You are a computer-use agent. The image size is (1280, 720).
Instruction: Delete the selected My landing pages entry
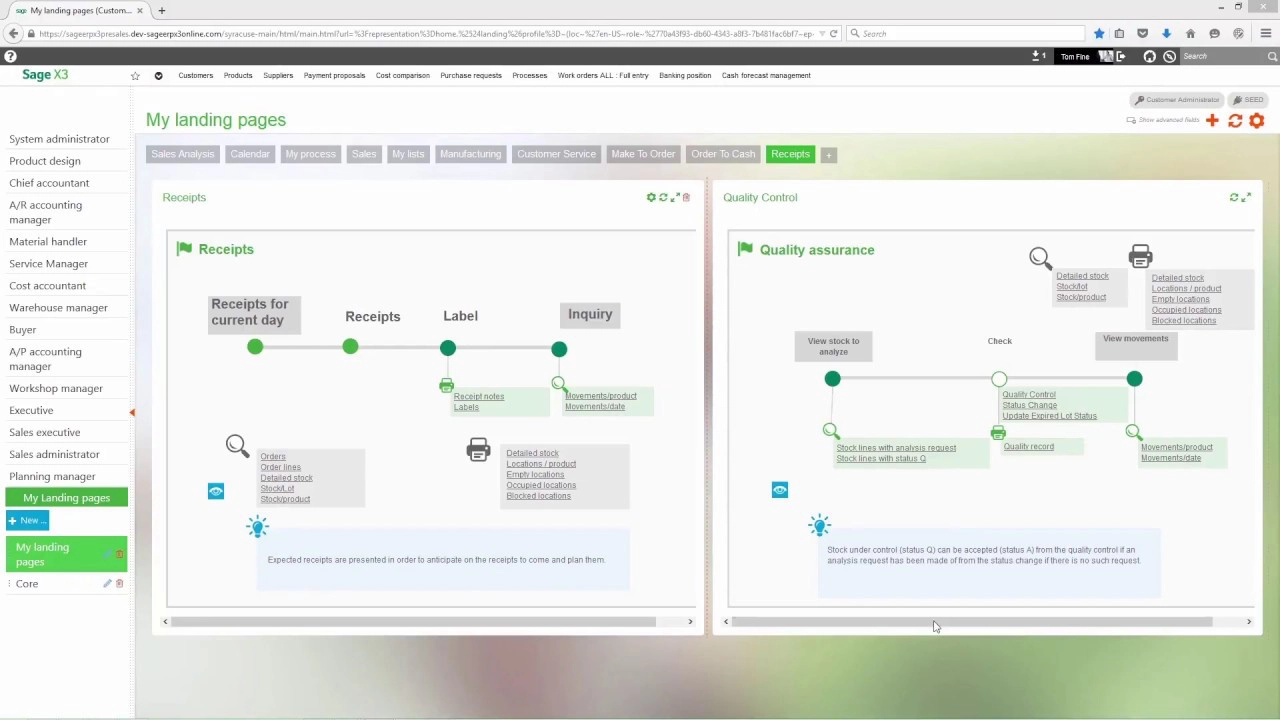pyautogui.click(x=119, y=554)
